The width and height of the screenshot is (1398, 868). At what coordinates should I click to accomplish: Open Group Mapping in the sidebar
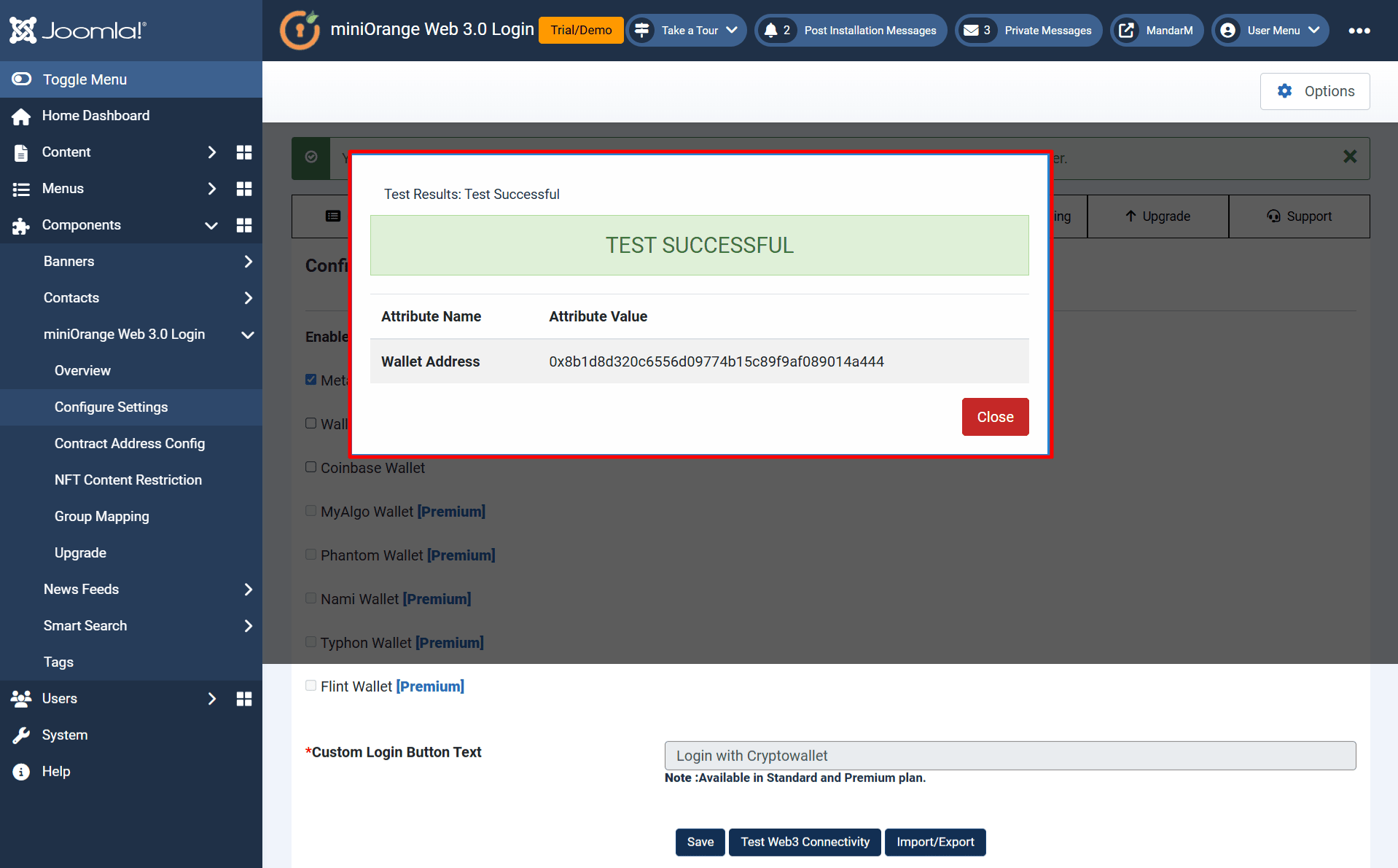click(102, 516)
